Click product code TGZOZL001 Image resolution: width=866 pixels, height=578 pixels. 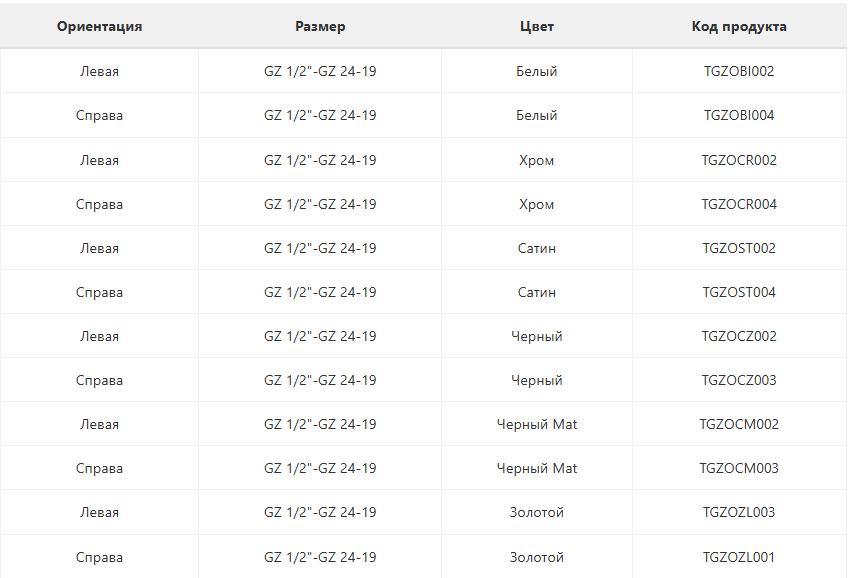739,557
